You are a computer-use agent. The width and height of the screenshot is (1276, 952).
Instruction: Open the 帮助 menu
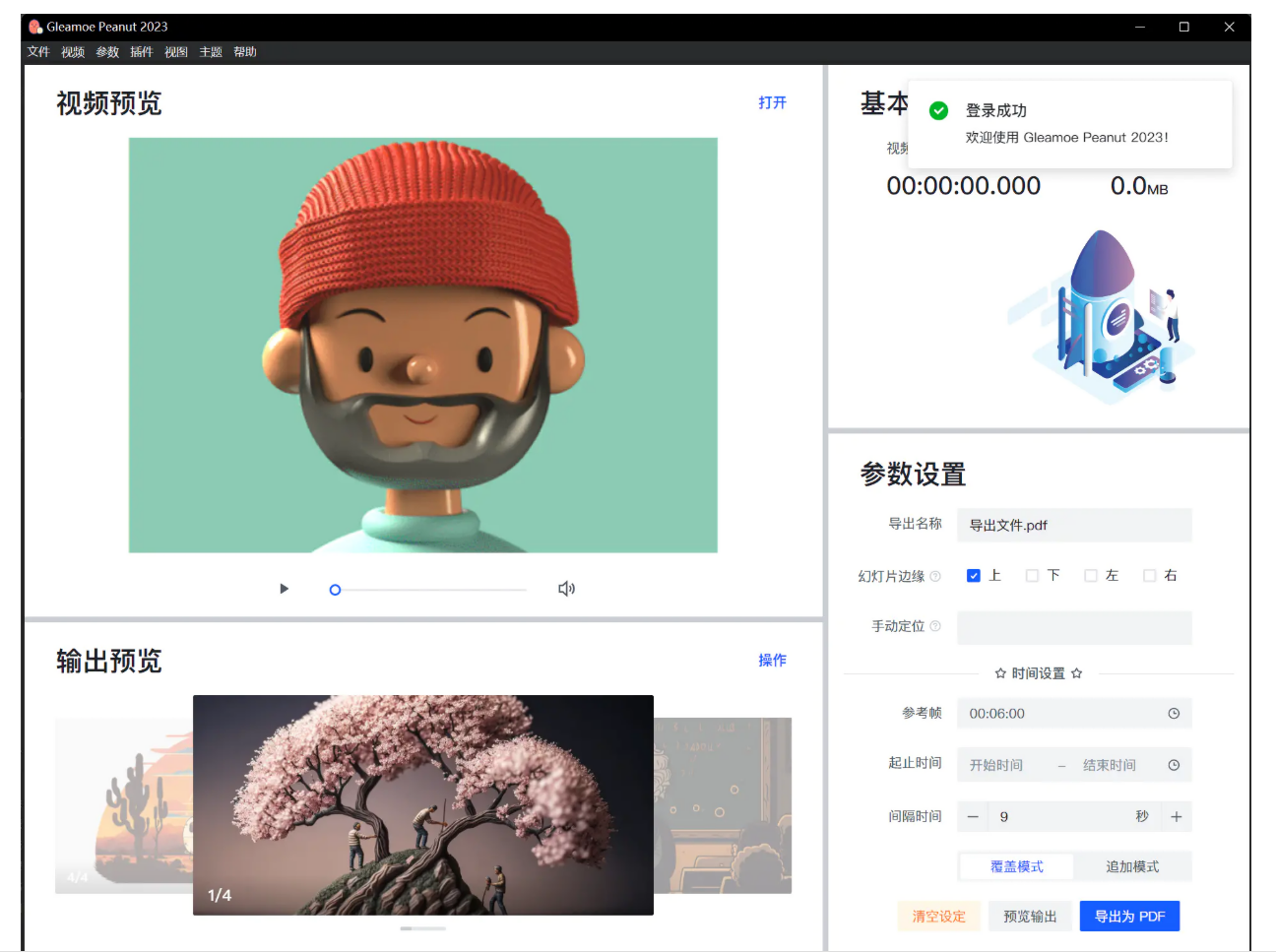tap(245, 52)
